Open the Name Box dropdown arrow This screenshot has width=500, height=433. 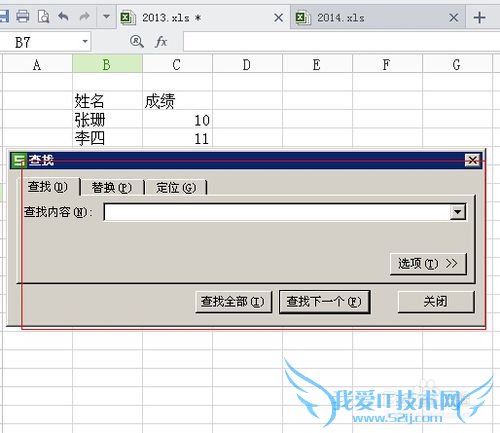click(85, 42)
